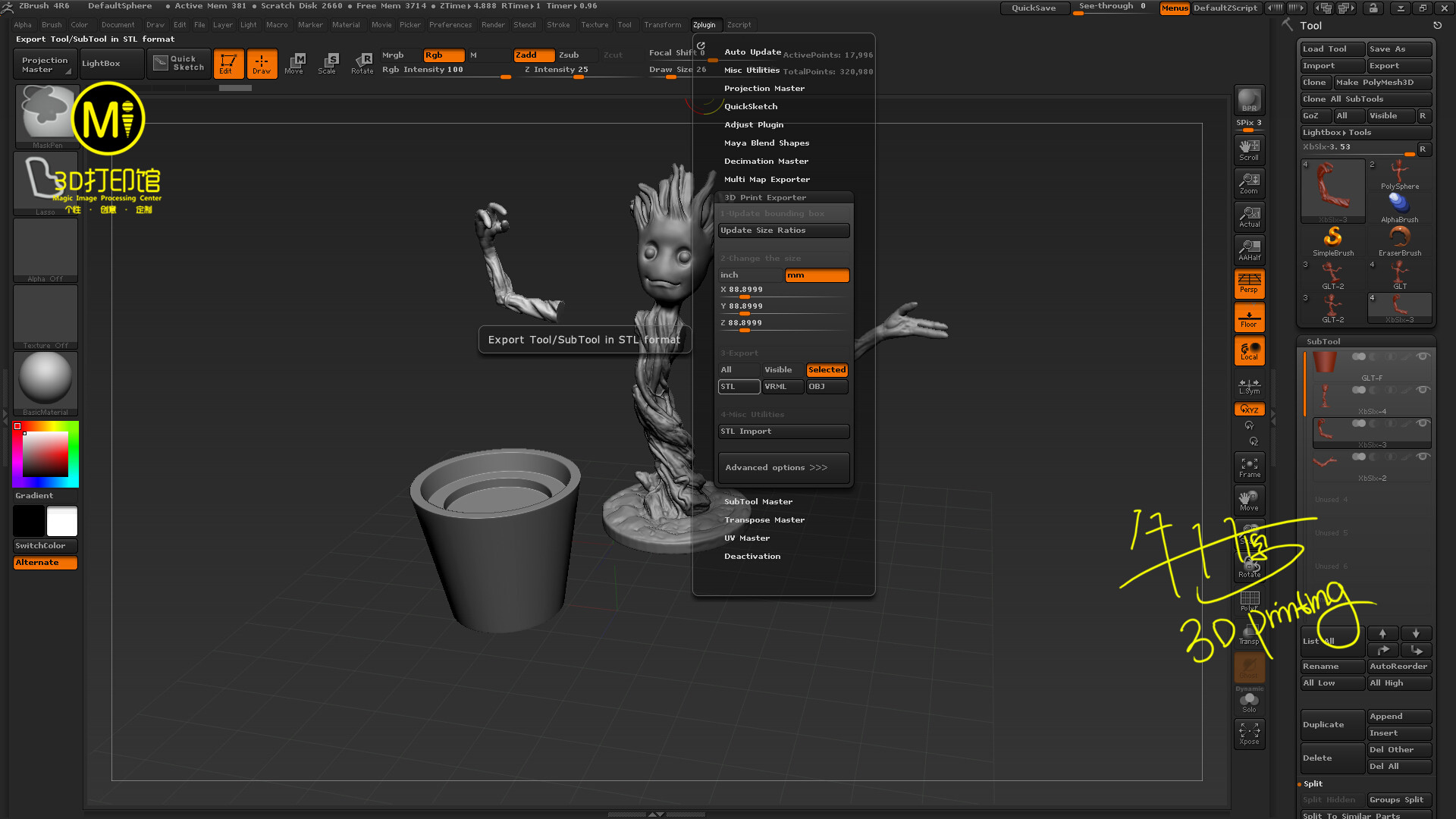Select the XbSlx-2 subtool thumbnail

[x=1325, y=462]
